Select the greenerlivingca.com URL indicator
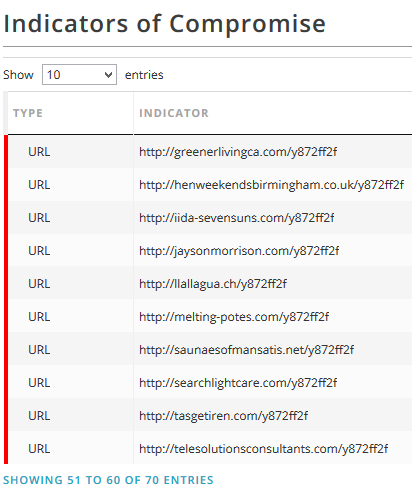412x503 pixels. (x=238, y=152)
